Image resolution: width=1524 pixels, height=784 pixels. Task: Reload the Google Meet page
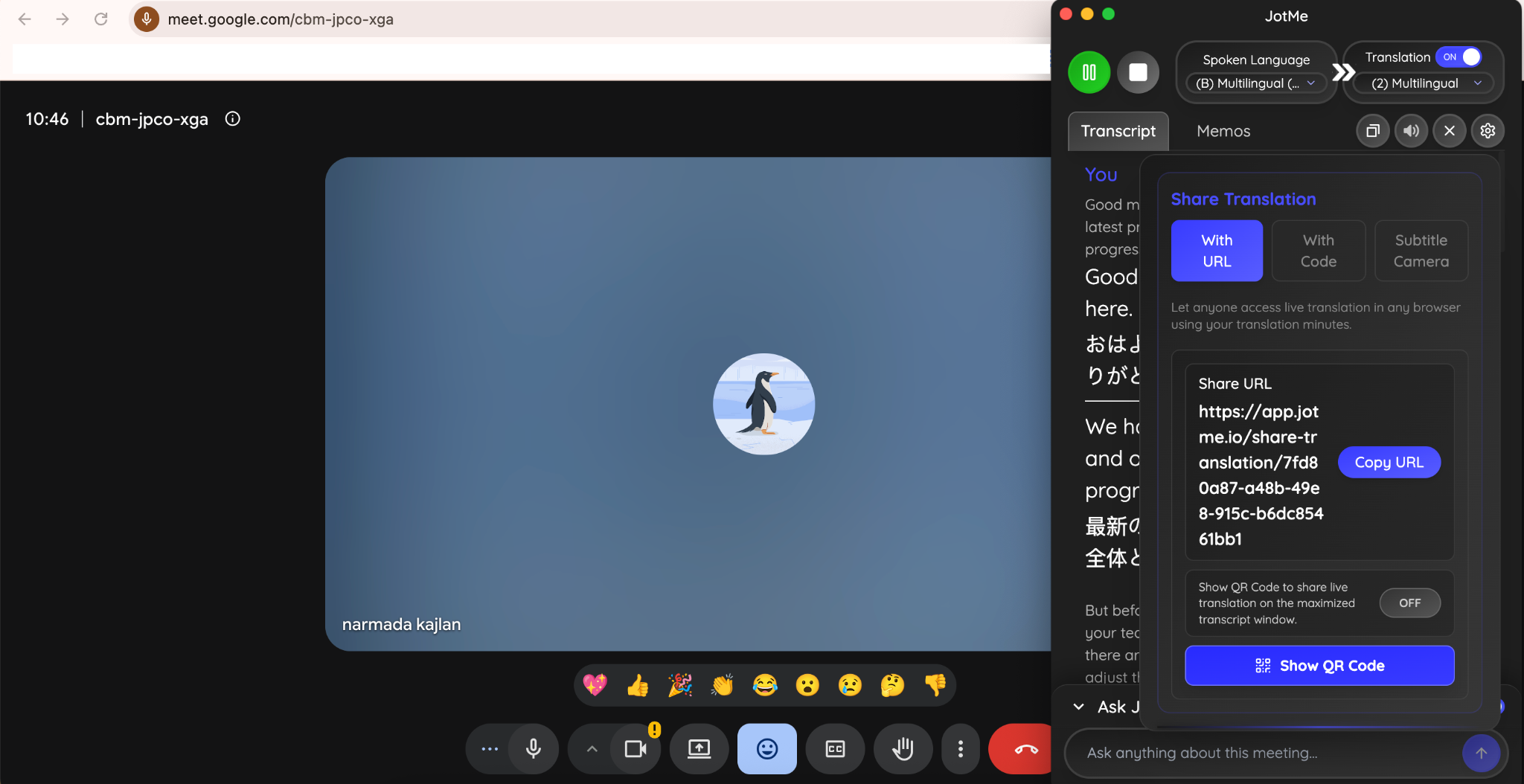101,19
